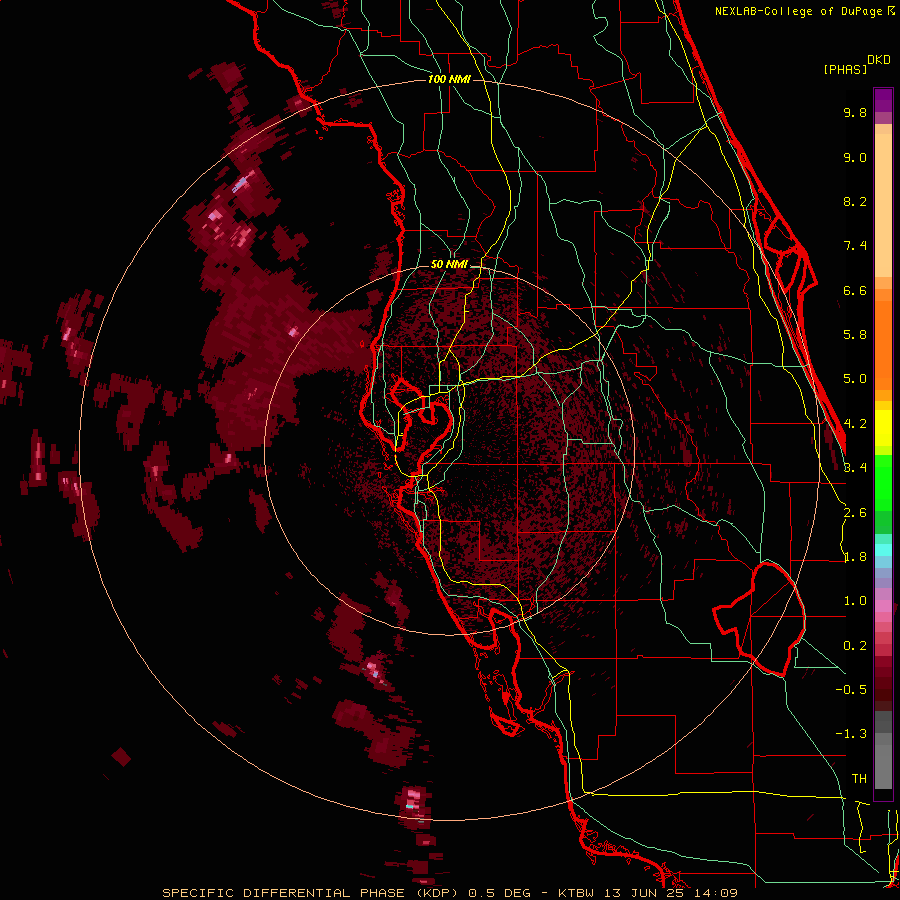Click the 2.6 scale value
The width and height of the screenshot is (900, 900).
point(855,513)
